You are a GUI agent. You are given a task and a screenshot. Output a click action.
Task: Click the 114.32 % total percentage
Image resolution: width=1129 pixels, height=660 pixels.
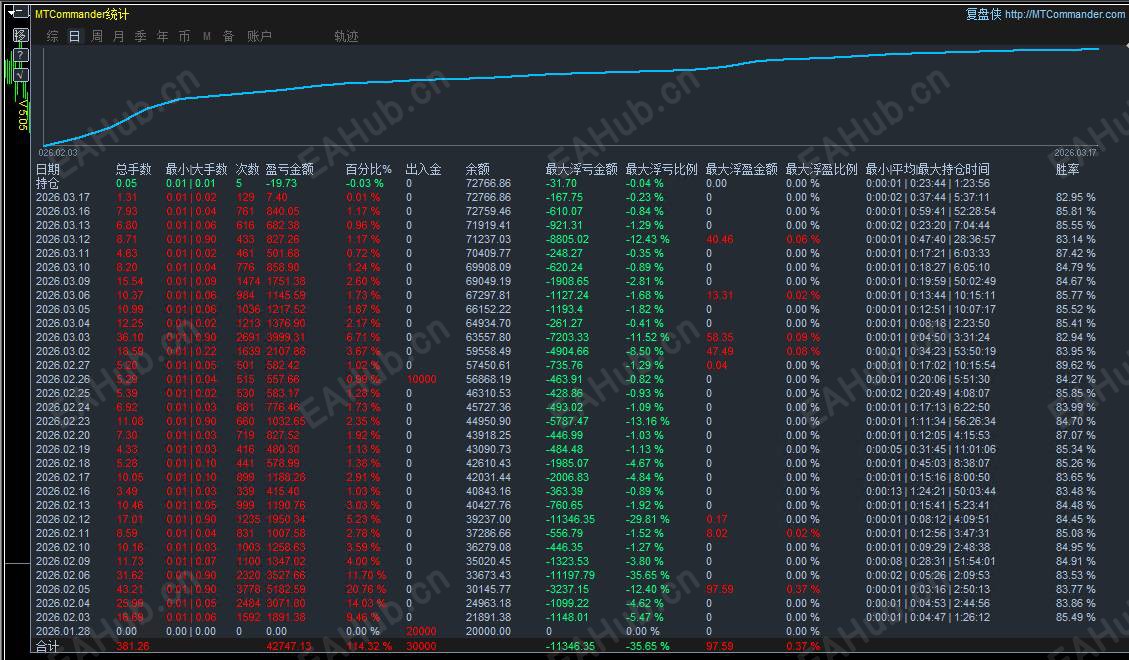(369, 646)
